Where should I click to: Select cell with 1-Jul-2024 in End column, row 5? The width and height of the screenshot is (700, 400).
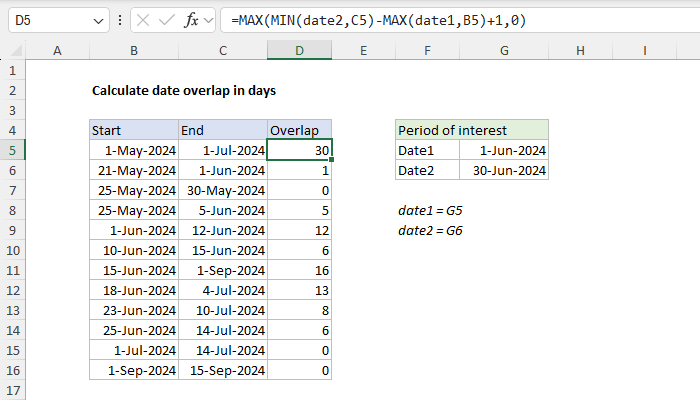(223, 150)
